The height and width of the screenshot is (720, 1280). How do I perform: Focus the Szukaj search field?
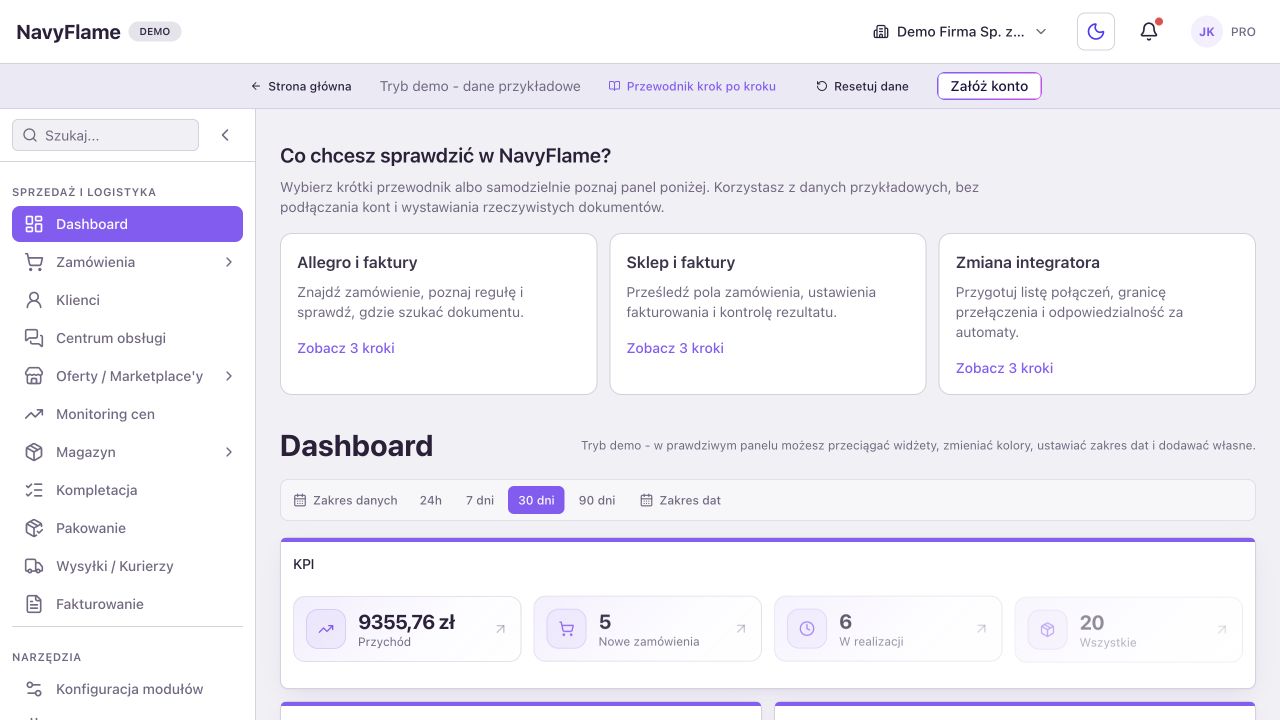tap(105, 135)
